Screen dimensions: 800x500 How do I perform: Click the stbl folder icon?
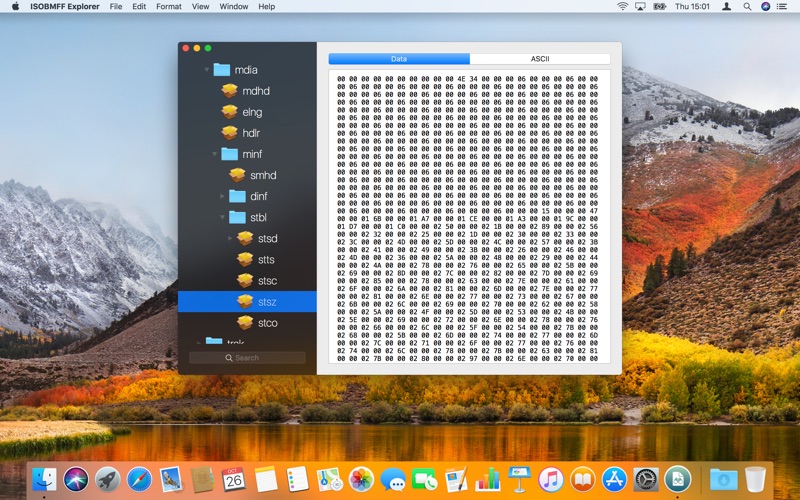[x=237, y=217]
